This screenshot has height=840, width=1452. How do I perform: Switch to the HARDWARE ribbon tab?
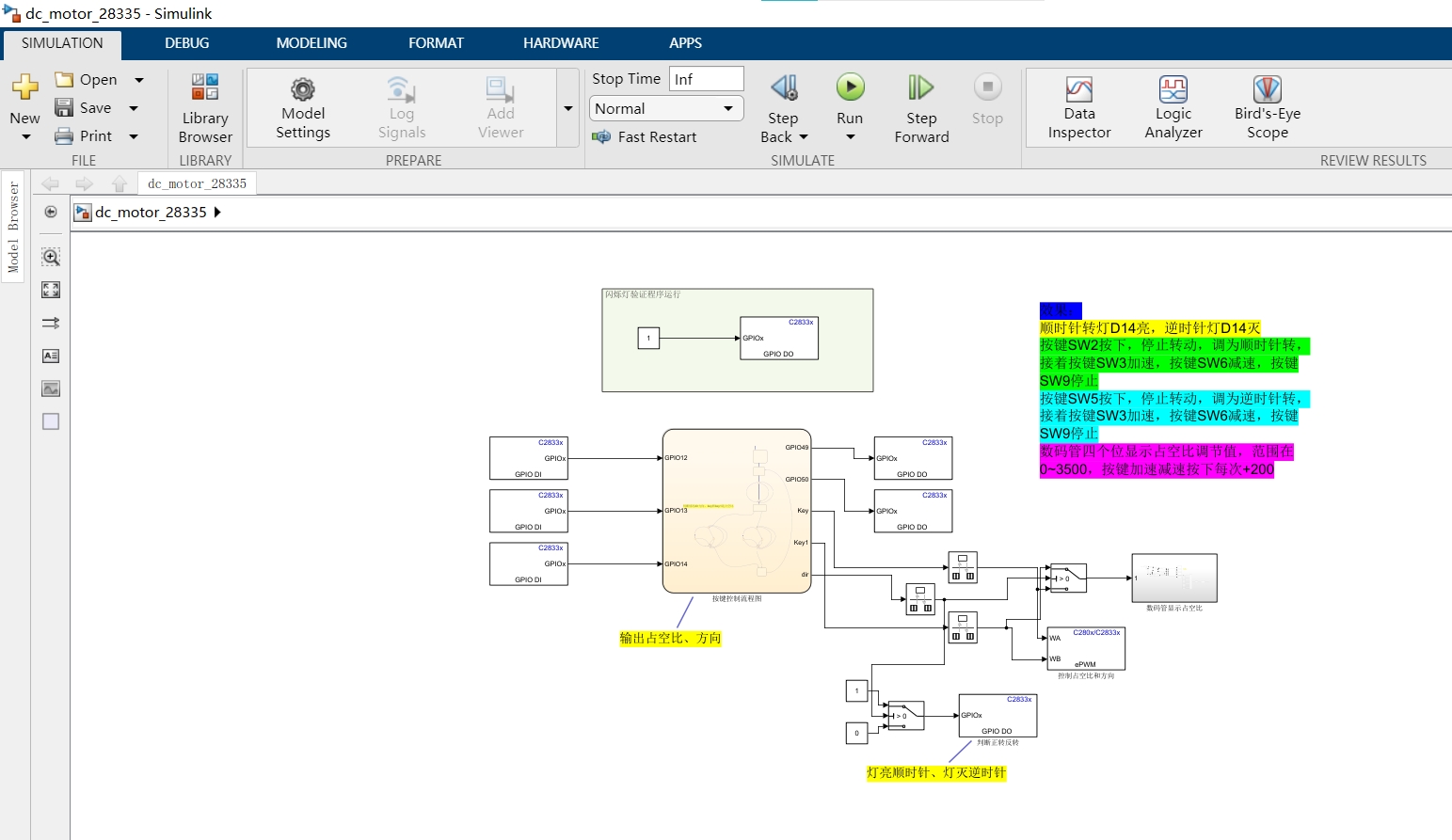pyautogui.click(x=560, y=42)
